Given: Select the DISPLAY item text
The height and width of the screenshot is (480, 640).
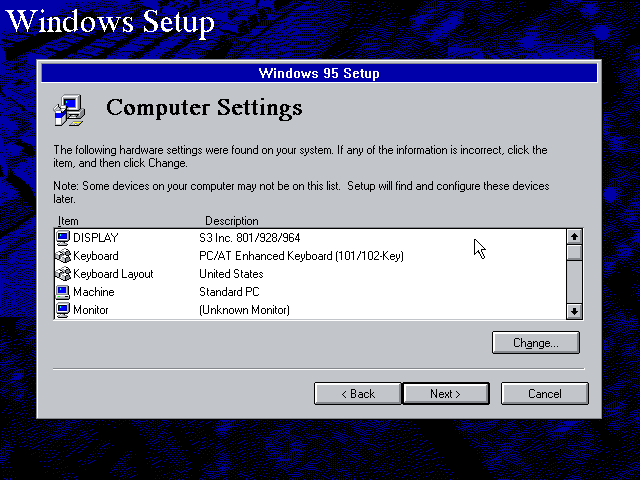Looking at the screenshot, I should tap(96, 238).
